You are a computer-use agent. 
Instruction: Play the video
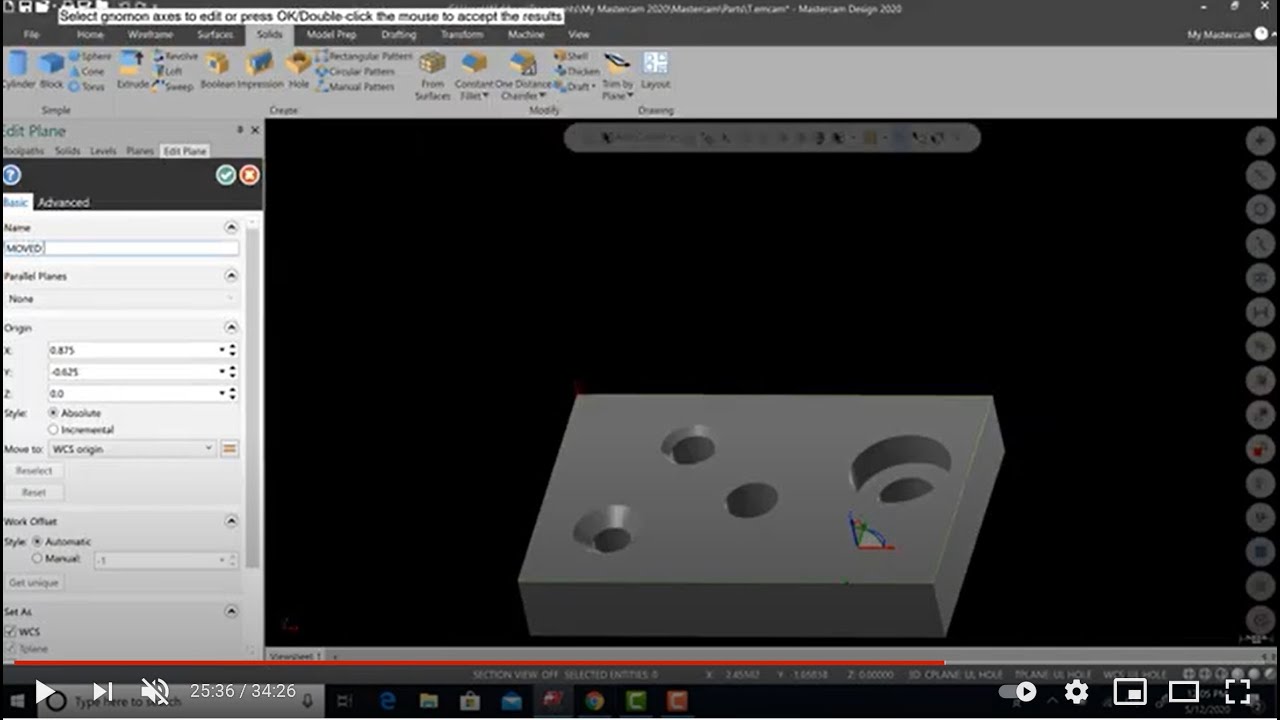[45, 691]
